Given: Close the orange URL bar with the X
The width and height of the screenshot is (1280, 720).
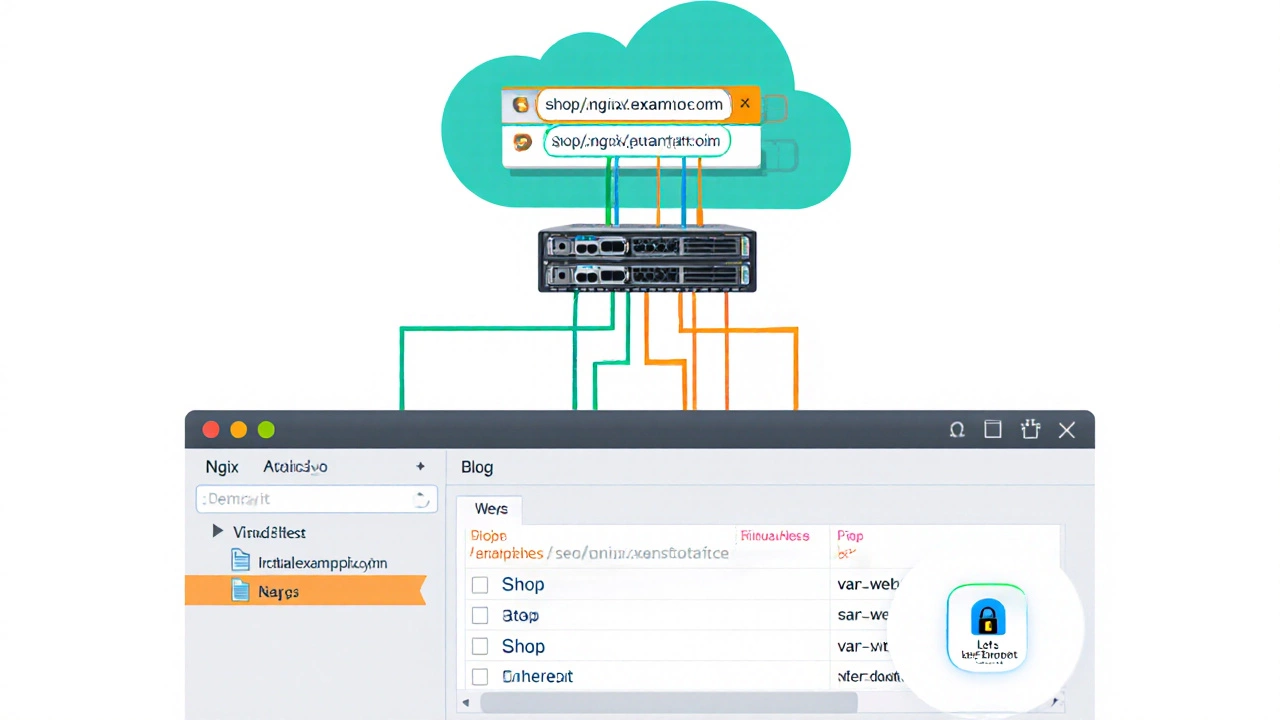Looking at the screenshot, I should pos(744,103).
